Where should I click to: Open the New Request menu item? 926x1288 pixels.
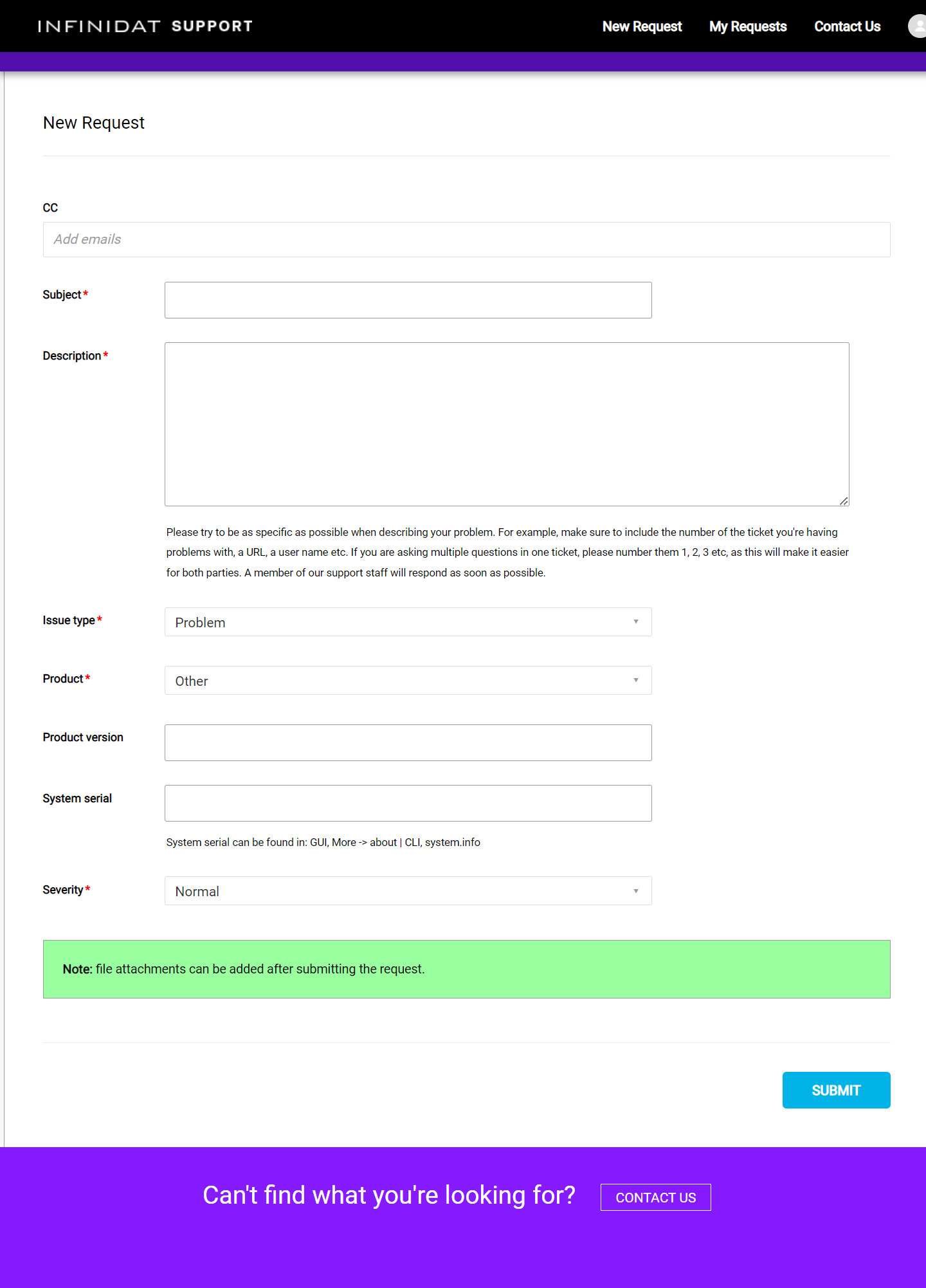642,26
